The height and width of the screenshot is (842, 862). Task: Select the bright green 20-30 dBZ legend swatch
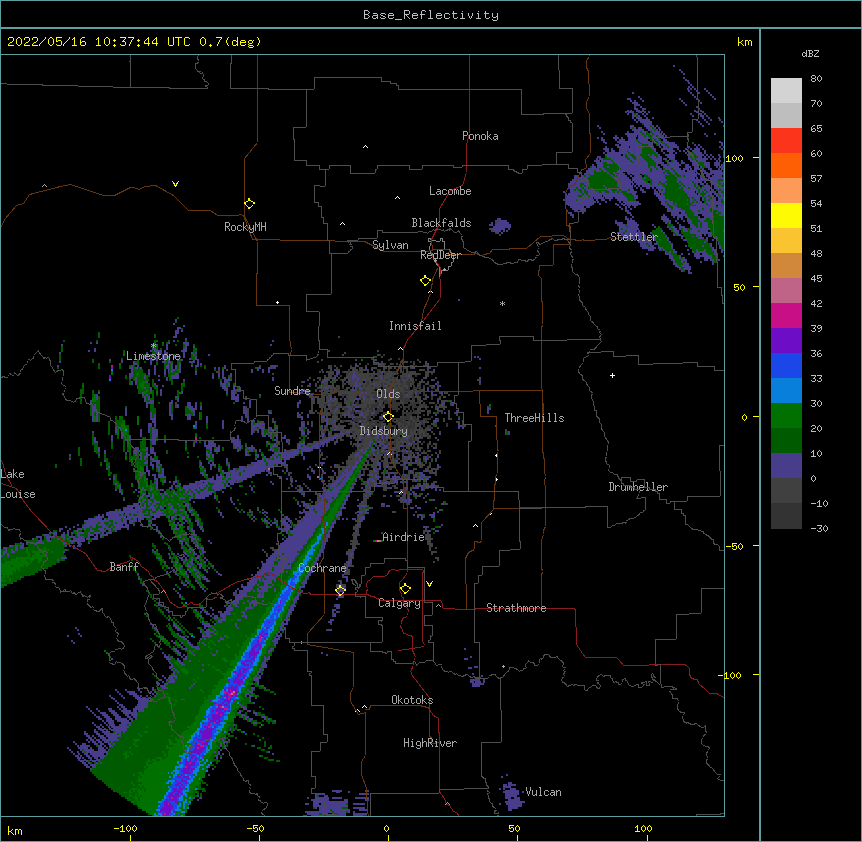[786, 416]
